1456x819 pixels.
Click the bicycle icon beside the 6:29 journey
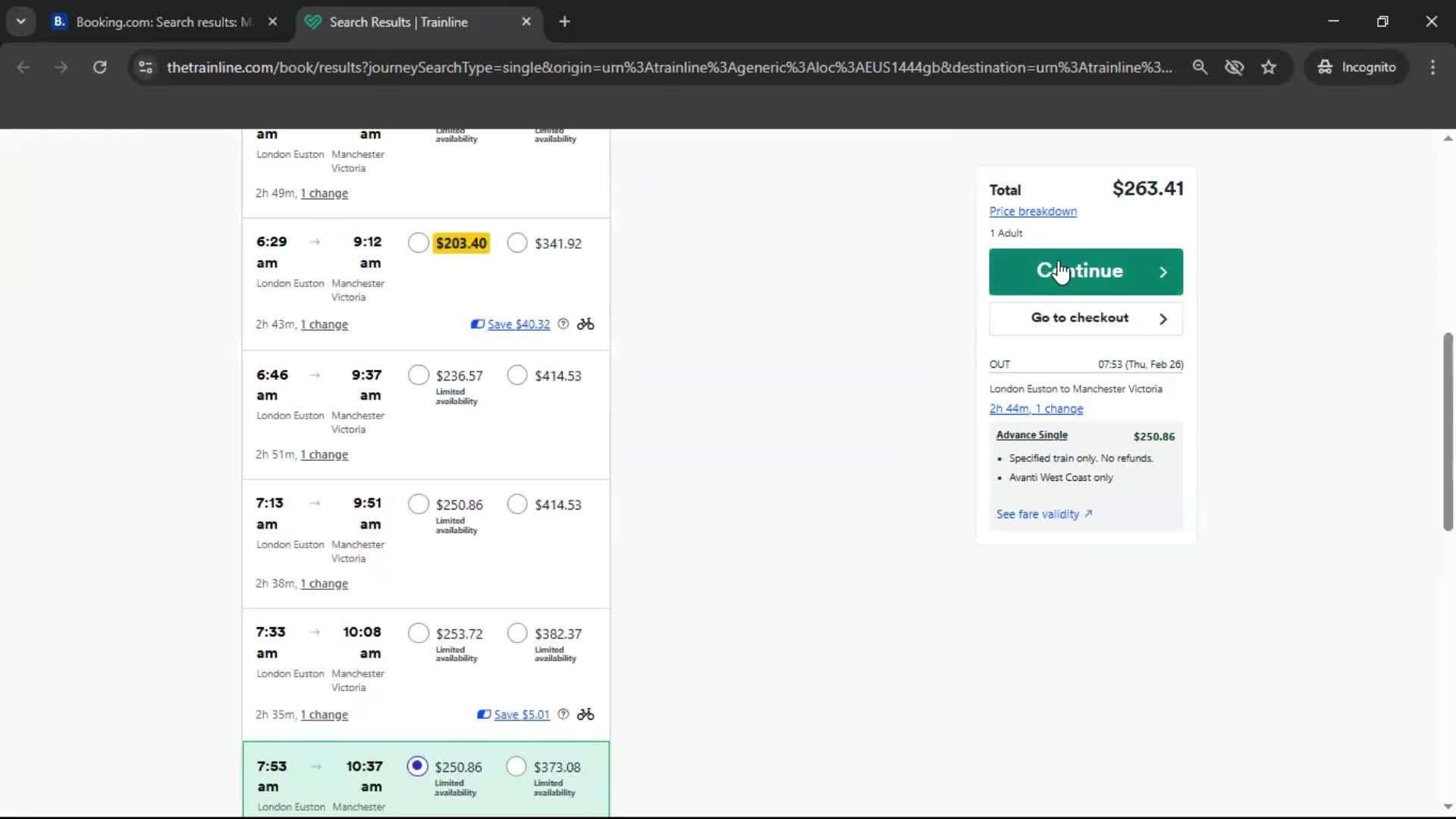pyautogui.click(x=585, y=324)
